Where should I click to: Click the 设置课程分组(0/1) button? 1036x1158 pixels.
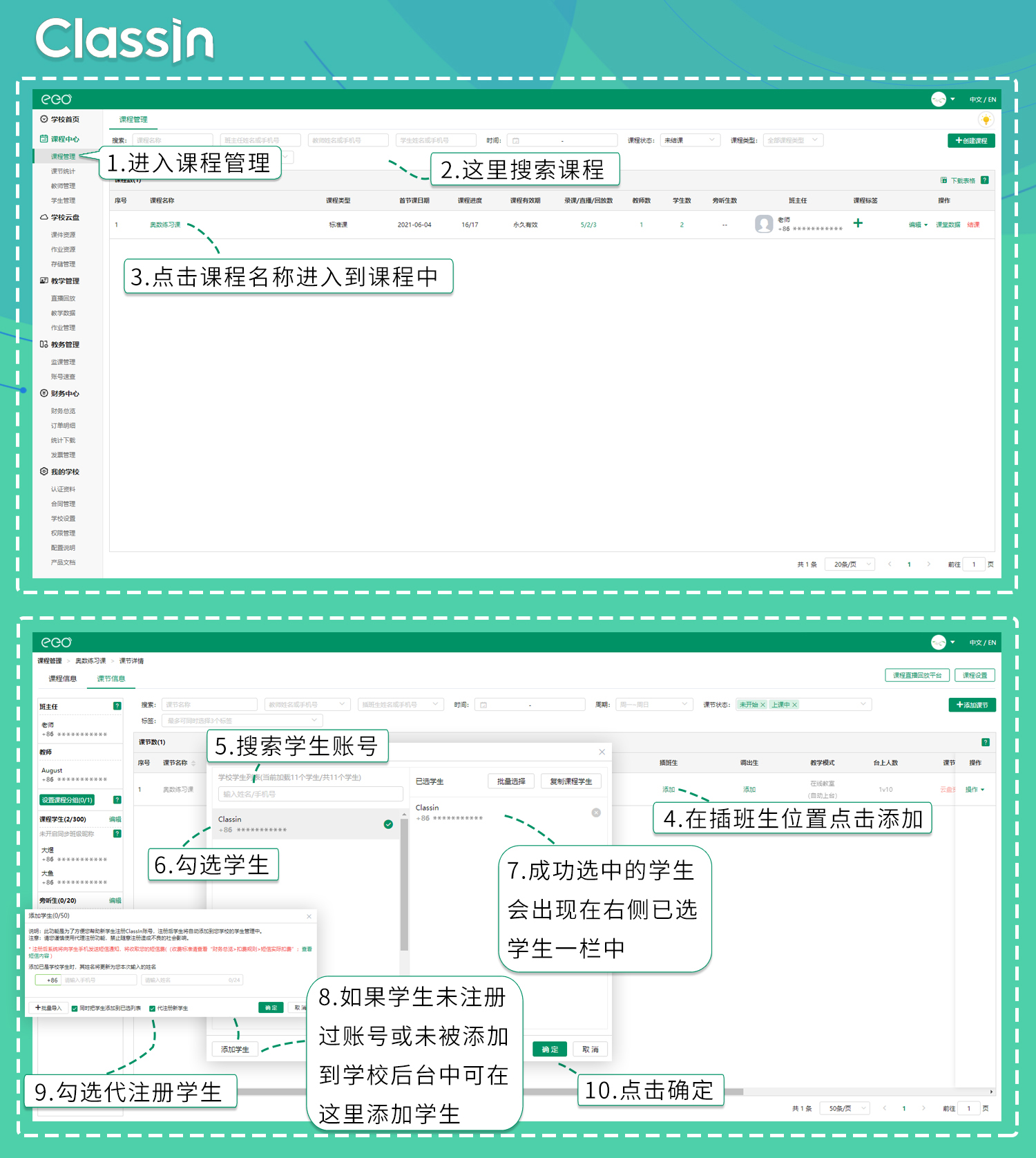coord(67,799)
